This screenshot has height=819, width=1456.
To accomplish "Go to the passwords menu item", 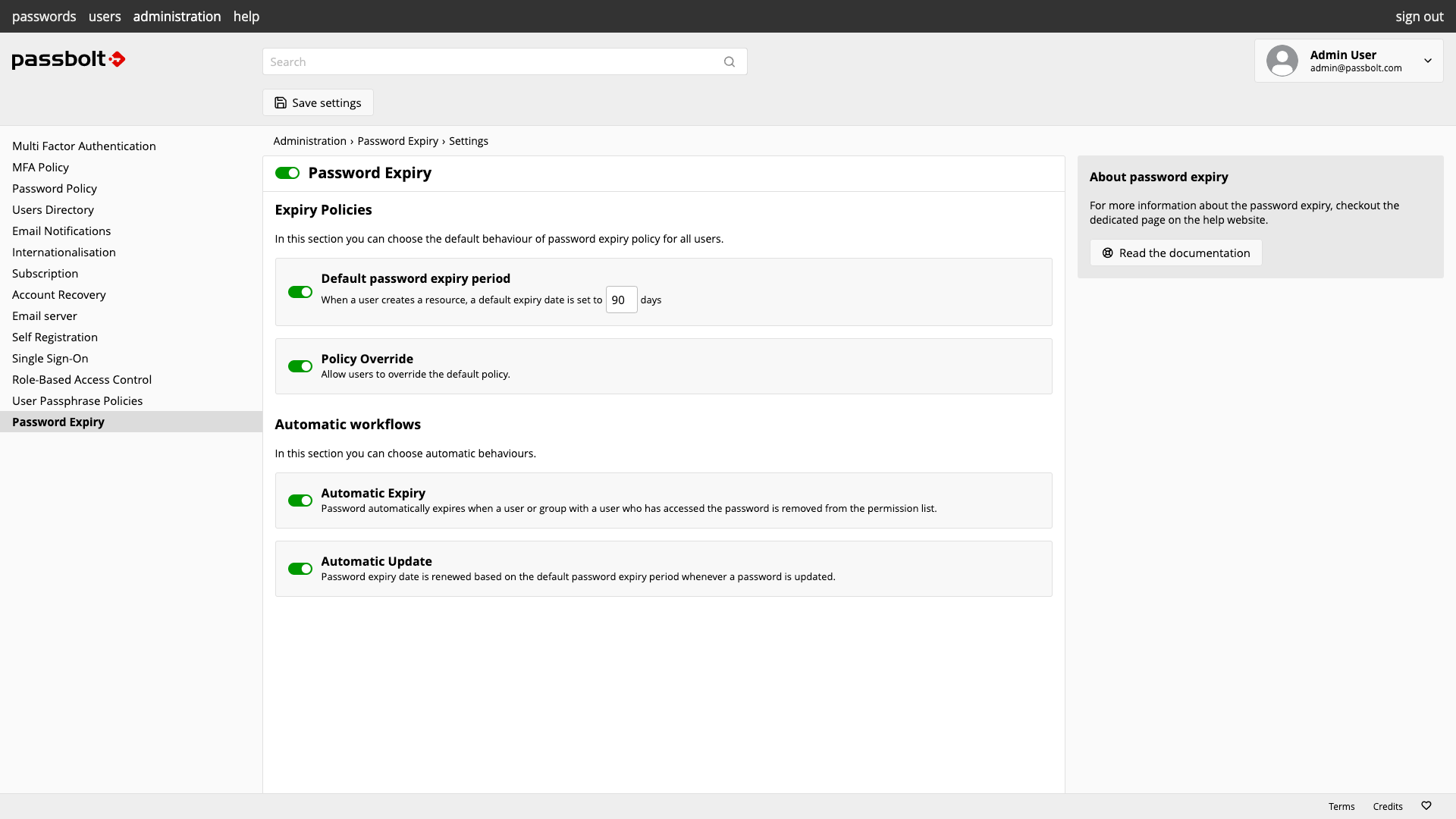I will point(44,16).
